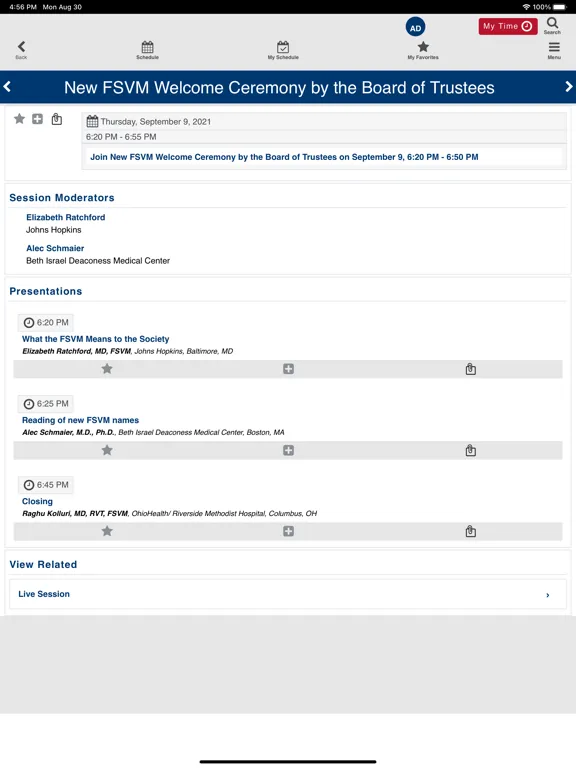The image size is (576, 768).
Task: Go back using the Back arrow
Action: coord(21,49)
